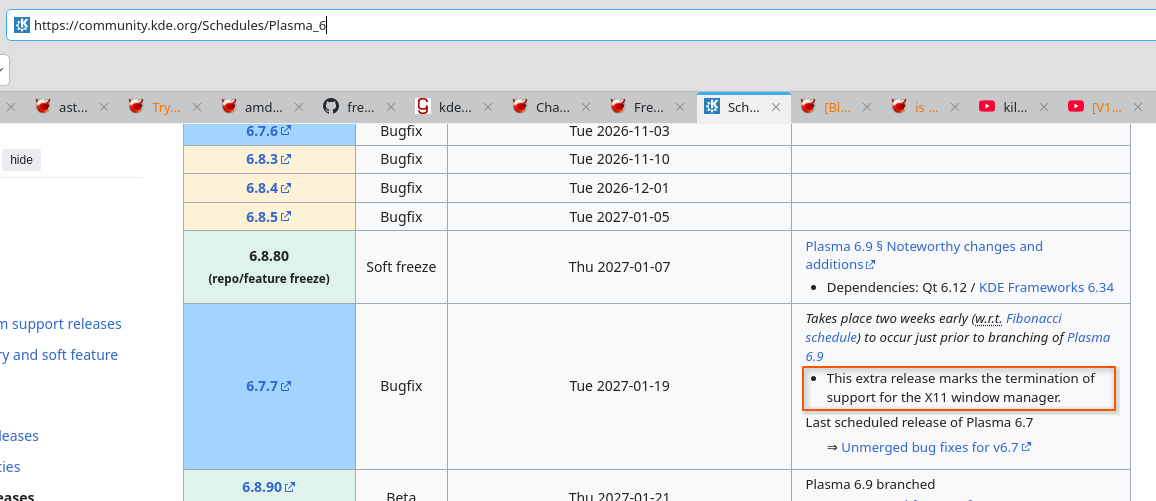Click the 'Soft freeze' cell
The image size is (1156, 501).
(401, 267)
